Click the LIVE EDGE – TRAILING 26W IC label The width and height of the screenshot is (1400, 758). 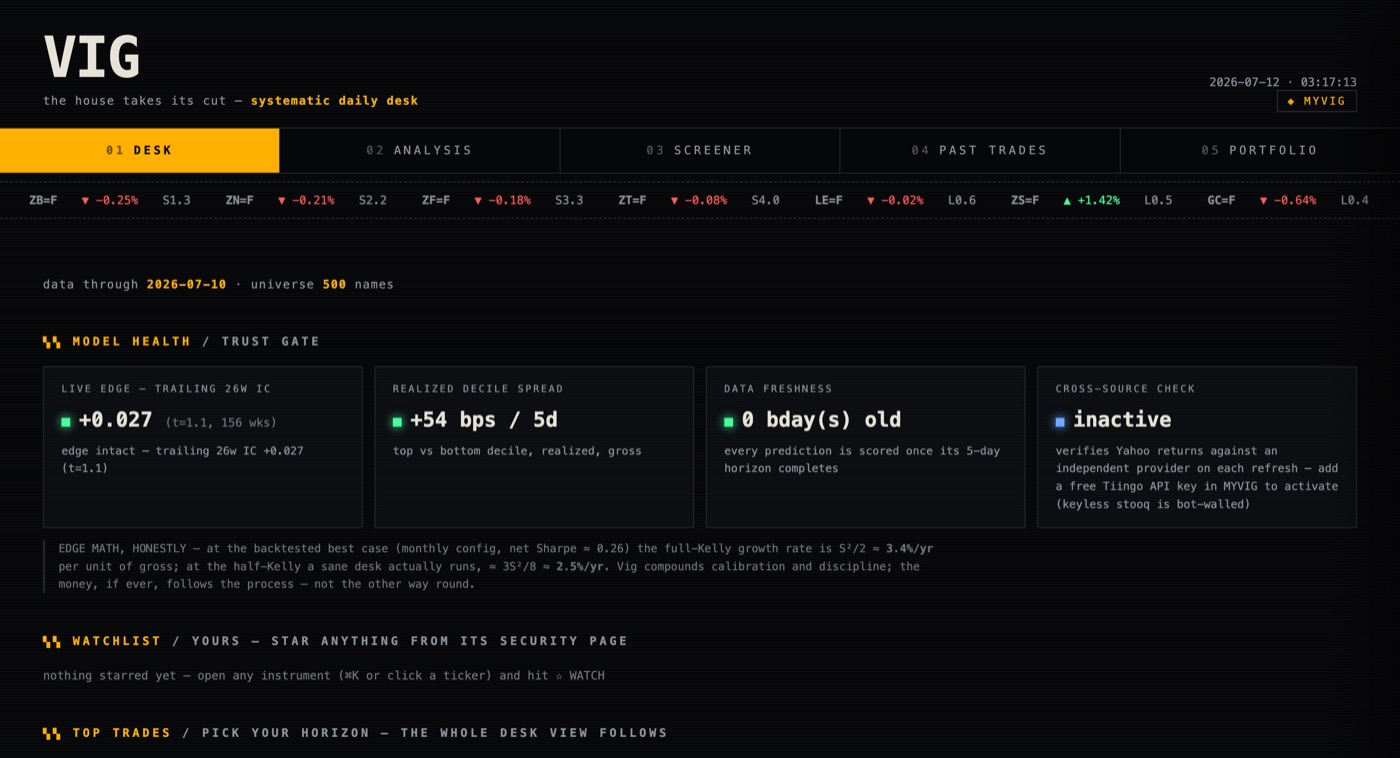click(166, 388)
